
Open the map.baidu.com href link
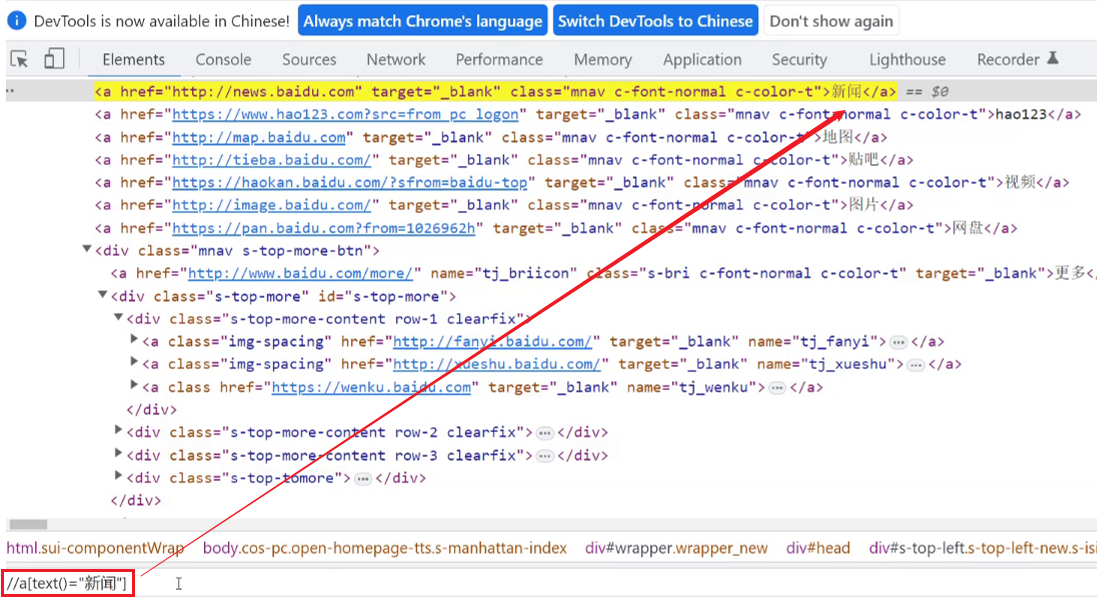(259, 137)
